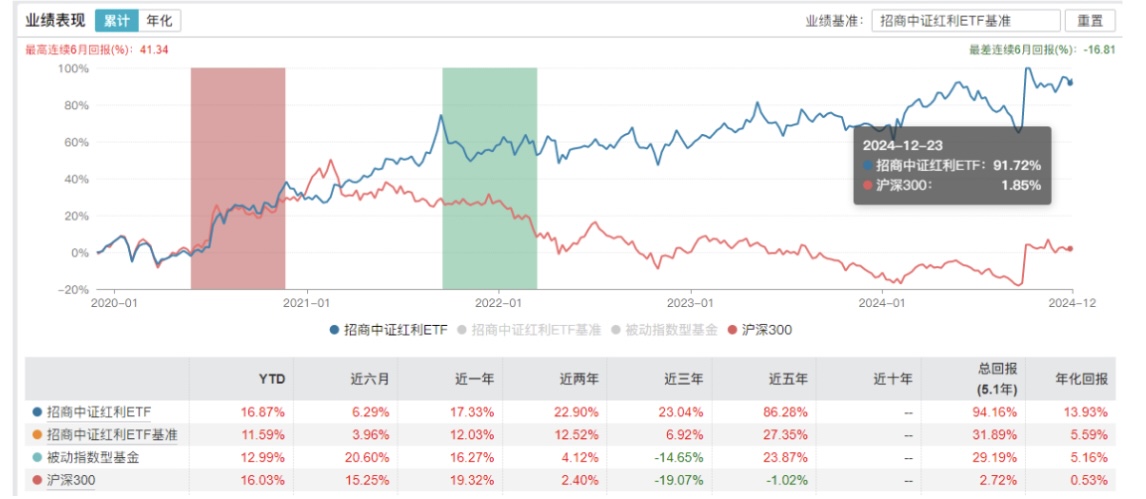Click teal dot beside 被动指数型基金 row
This screenshot has height=499, width=1146.
coord(37,456)
